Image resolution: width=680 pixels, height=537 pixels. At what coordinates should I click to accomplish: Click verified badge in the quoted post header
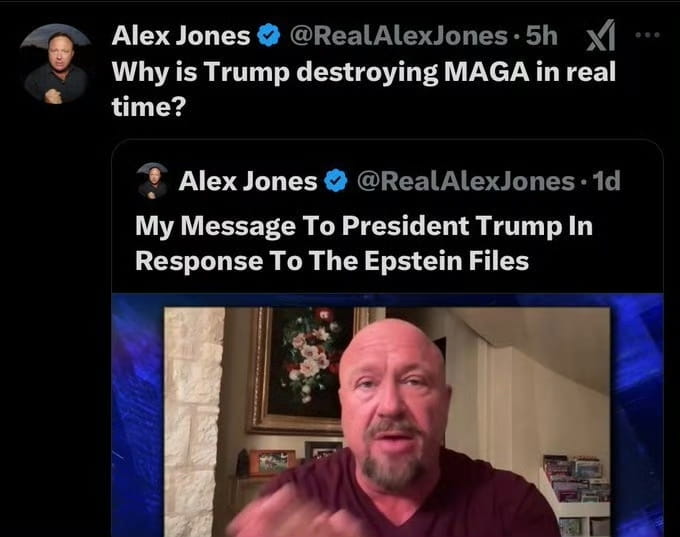(336, 181)
